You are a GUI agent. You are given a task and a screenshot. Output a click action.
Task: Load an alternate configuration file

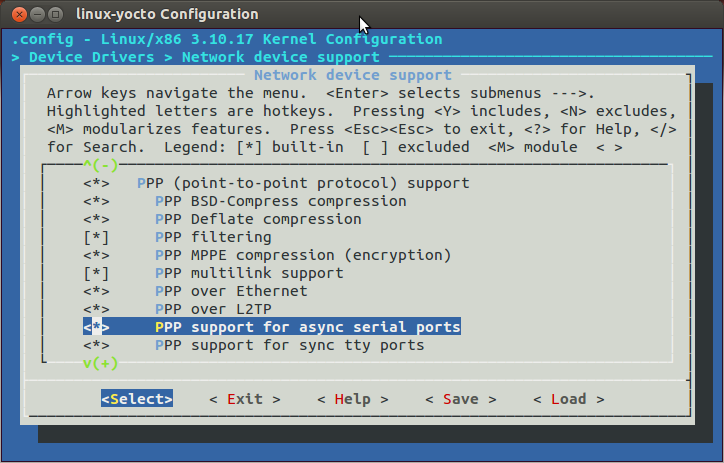568,399
